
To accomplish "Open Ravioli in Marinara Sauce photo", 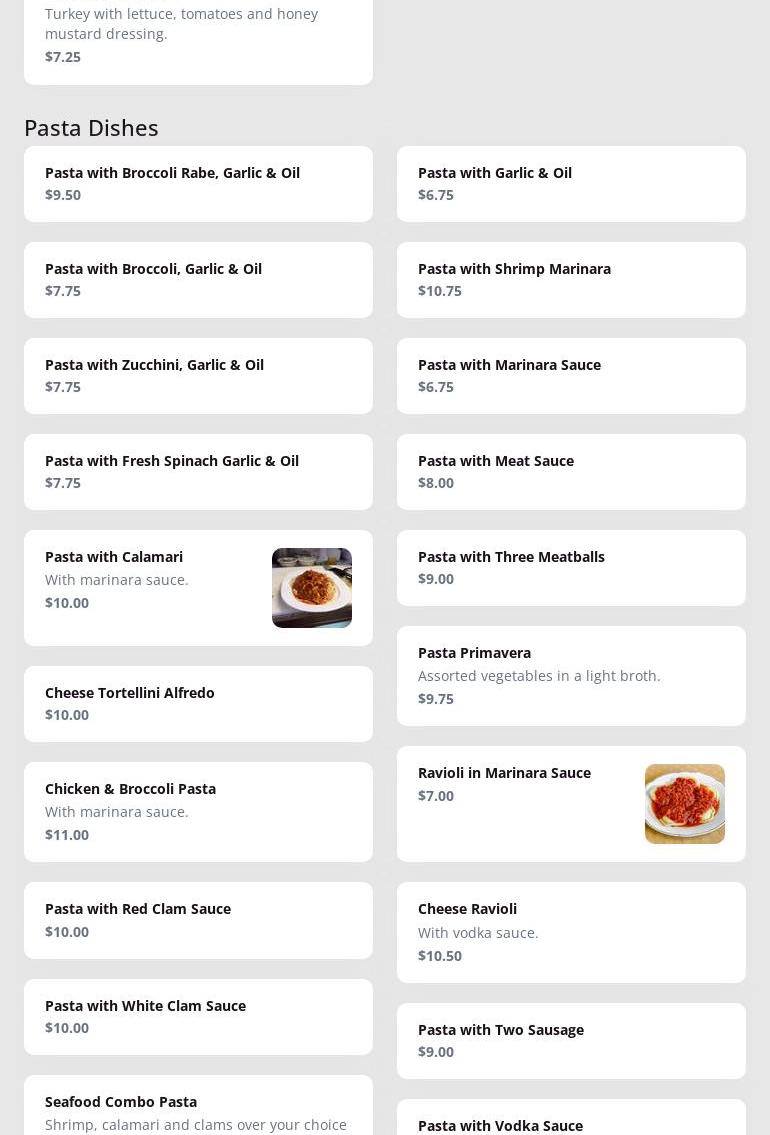I will [x=684, y=804].
